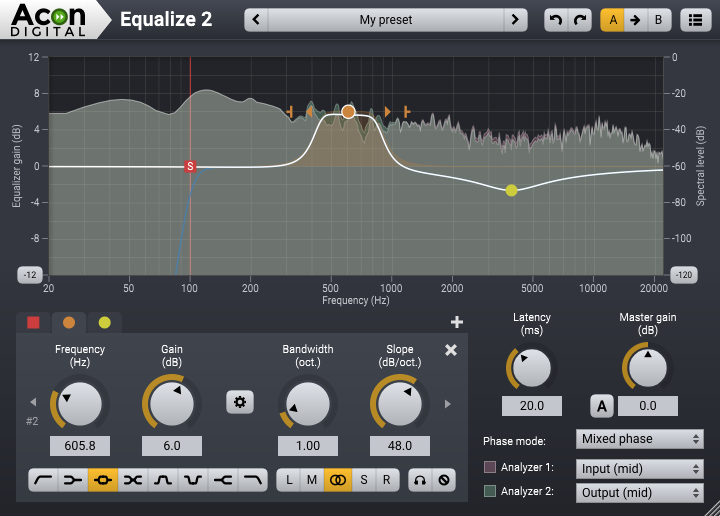This screenshot has width=720, height=516.
Task: Click the right outer bandwidth handle
Action: coord(407,112)
